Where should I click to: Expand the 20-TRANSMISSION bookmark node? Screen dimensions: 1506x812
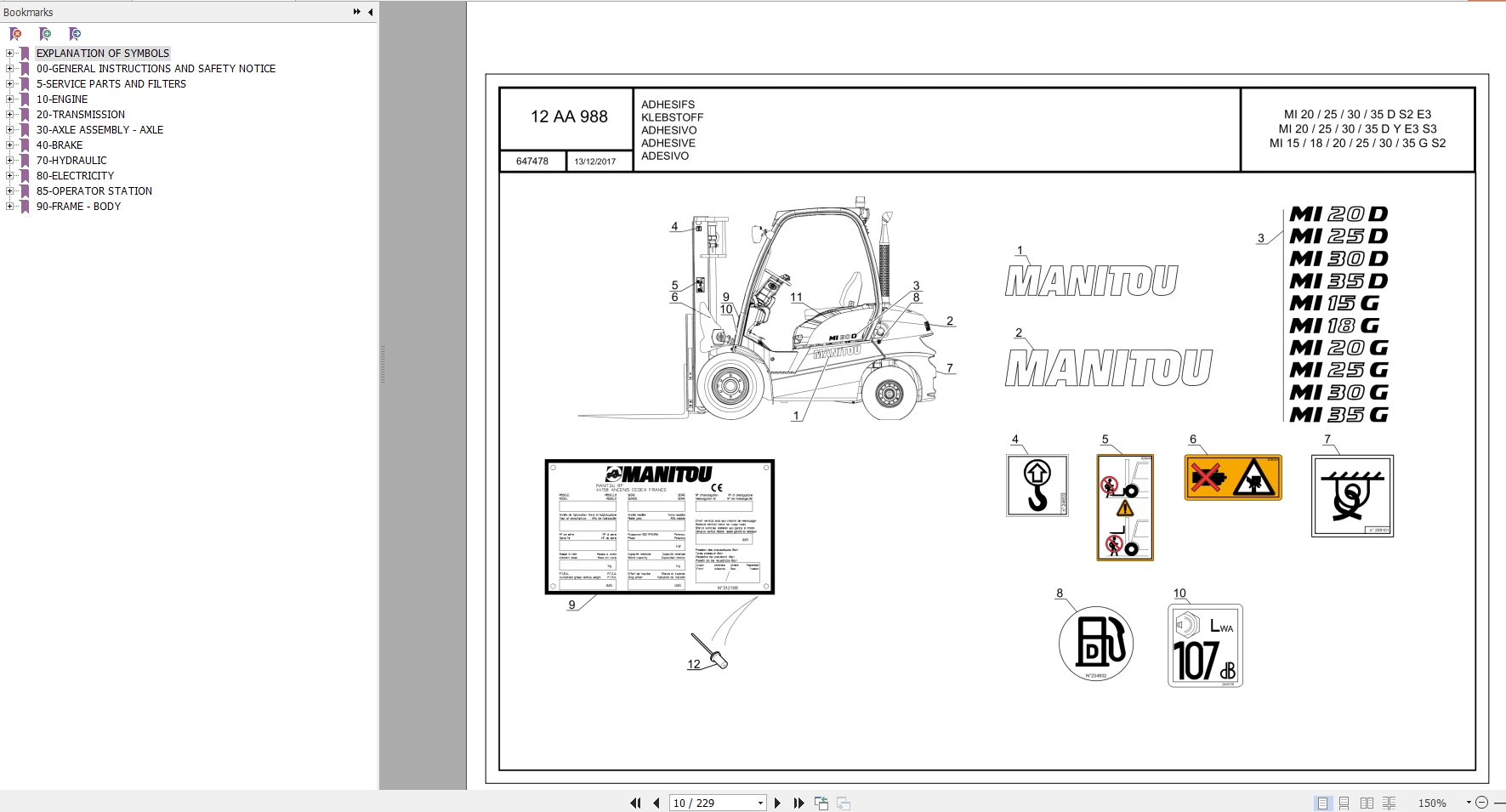tap(9, 114)
